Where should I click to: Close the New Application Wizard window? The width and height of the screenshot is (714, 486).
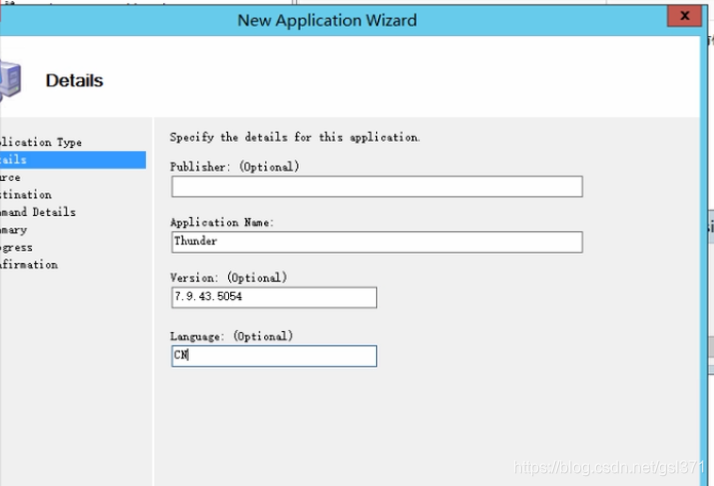(x=684, y=16)
